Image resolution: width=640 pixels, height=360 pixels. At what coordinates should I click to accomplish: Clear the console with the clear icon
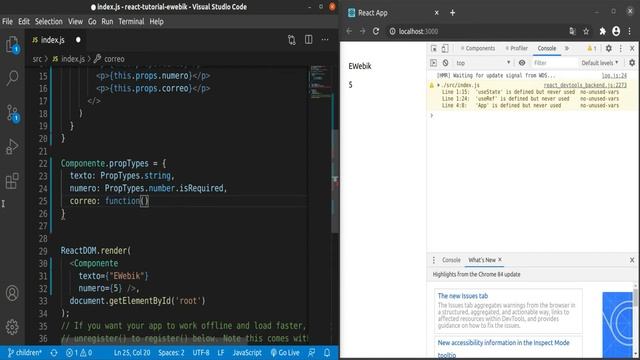click(445, 63)
